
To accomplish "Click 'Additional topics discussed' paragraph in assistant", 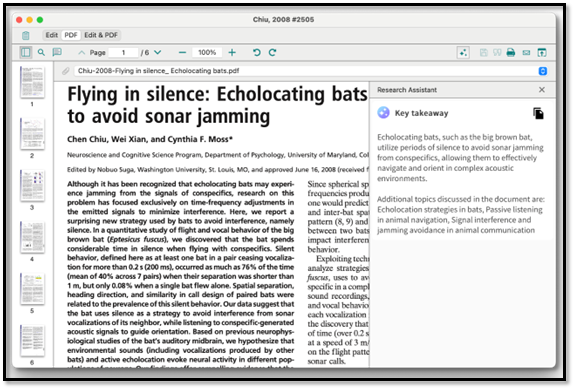I will click(461, 215).
